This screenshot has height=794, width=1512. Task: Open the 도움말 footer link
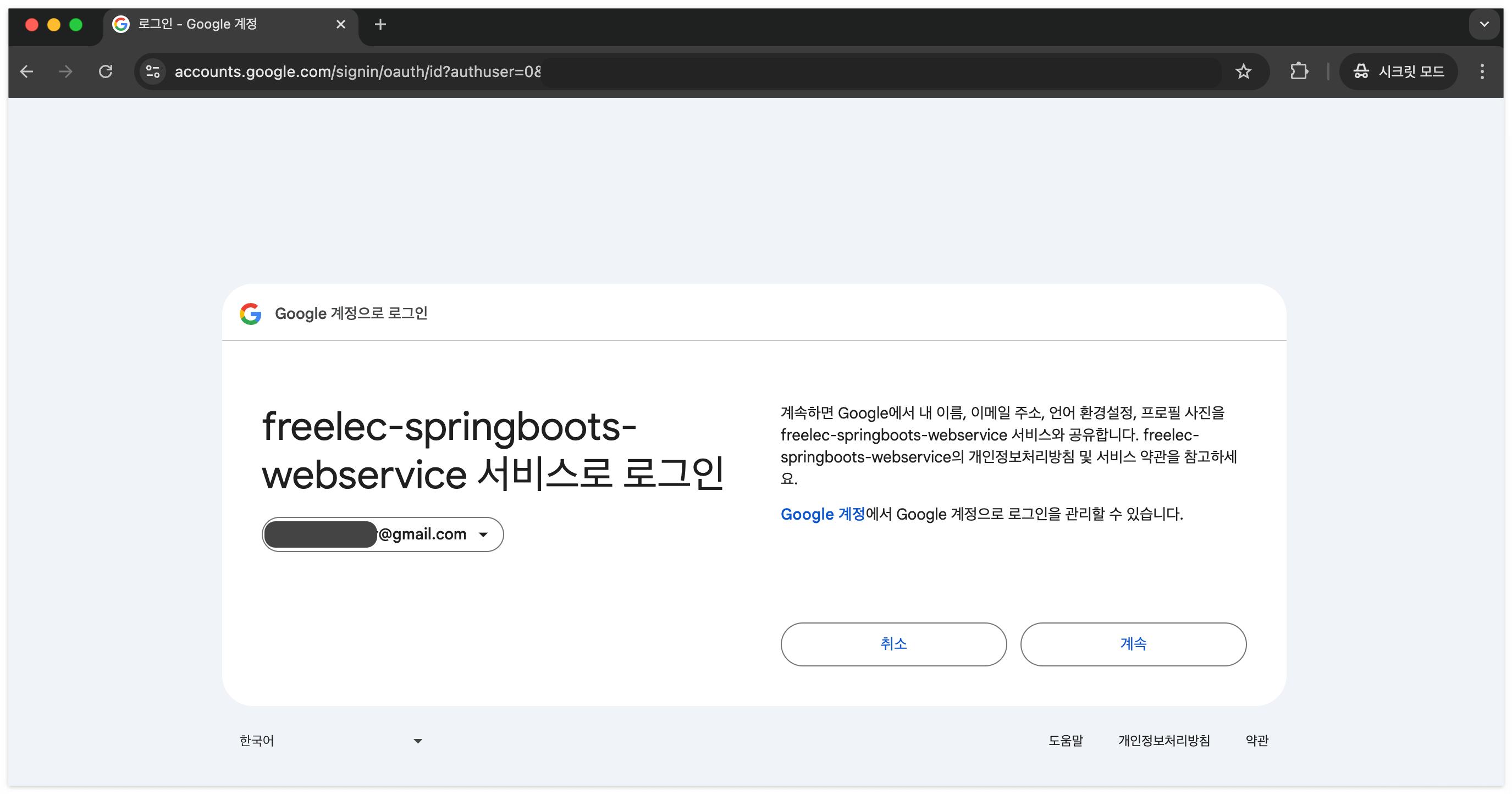point(1066,741)
